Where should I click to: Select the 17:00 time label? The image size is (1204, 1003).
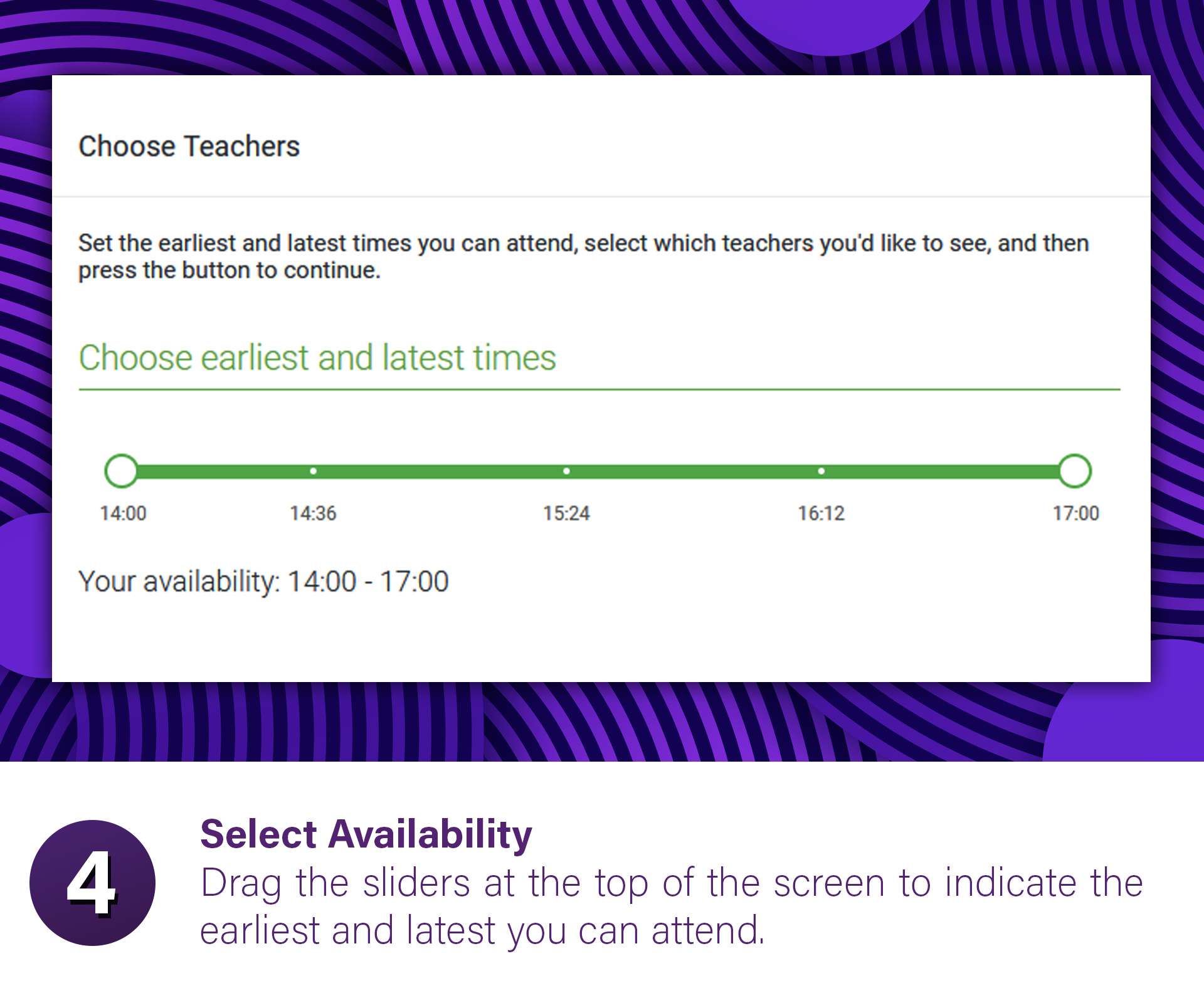1075,513
